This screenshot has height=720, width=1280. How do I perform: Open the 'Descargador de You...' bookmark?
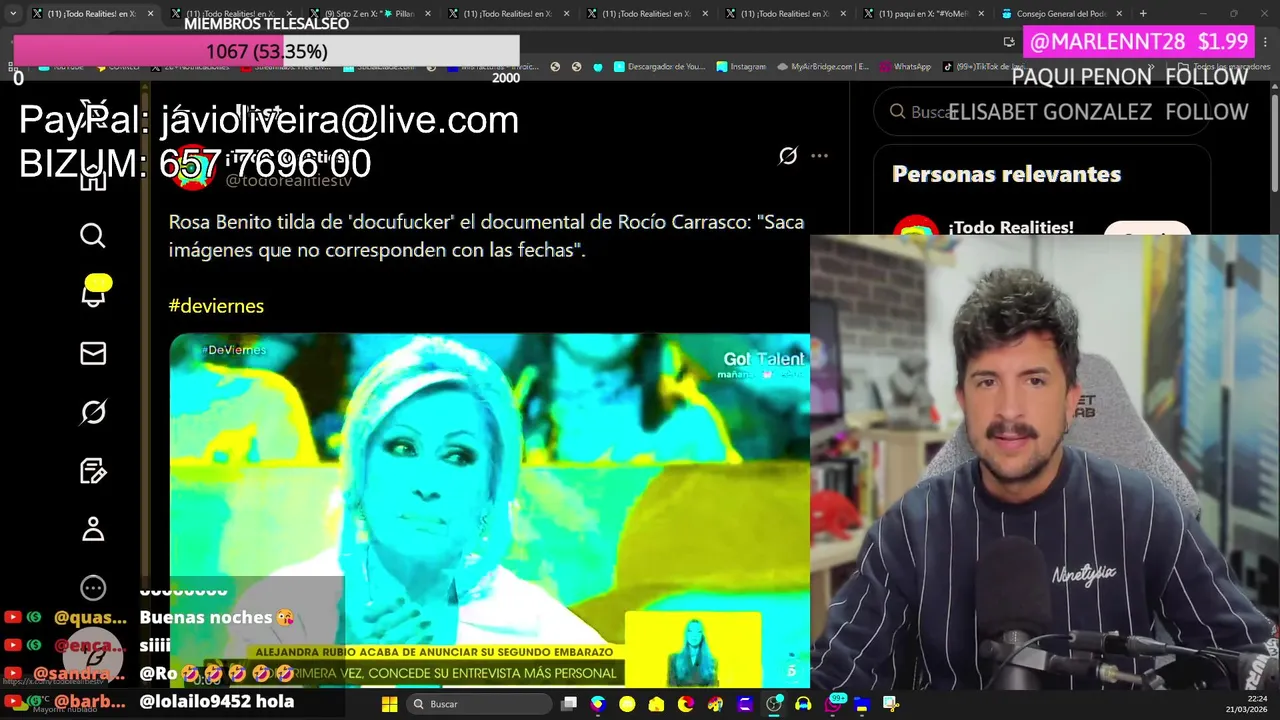[x=659, y=67]
